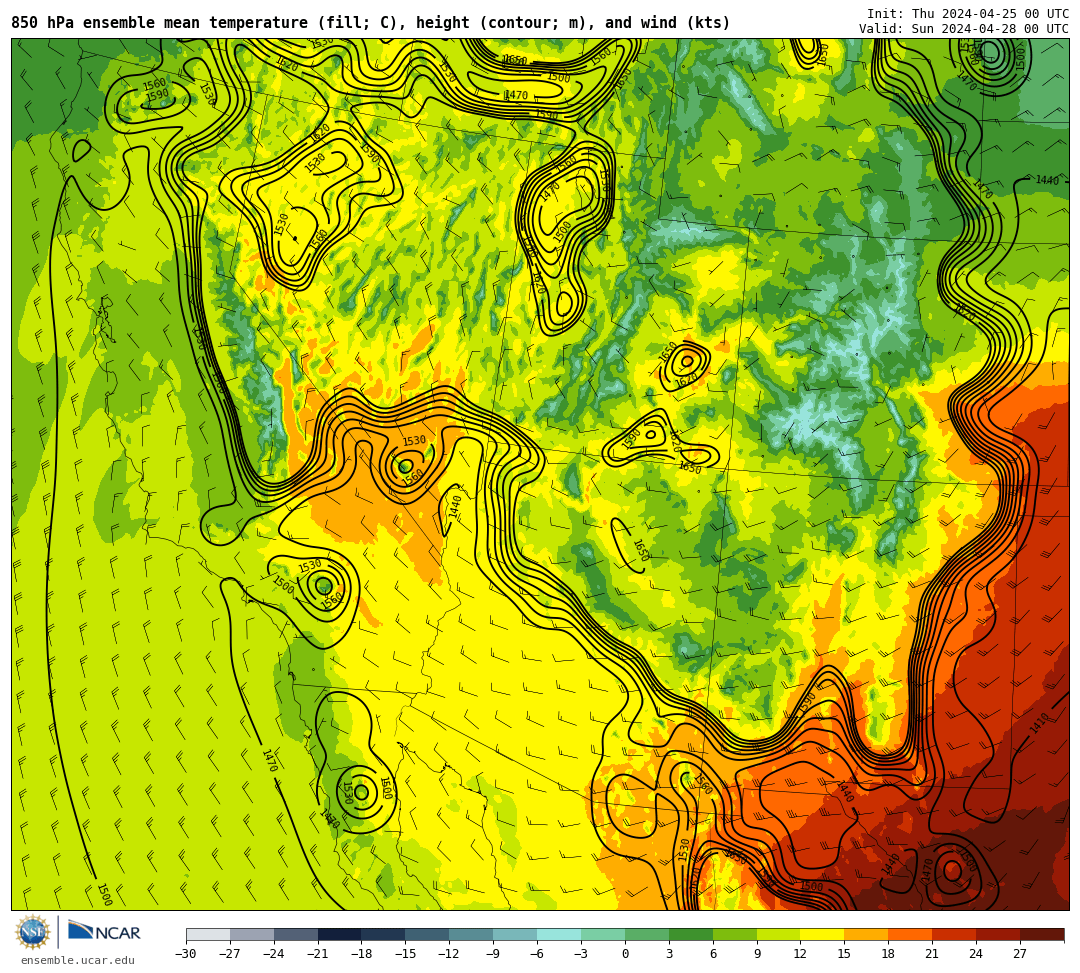Pick the light cyan swatch between −6 and −3
Viewport: 1080px width, 973px height.
(x=559, y=934)
